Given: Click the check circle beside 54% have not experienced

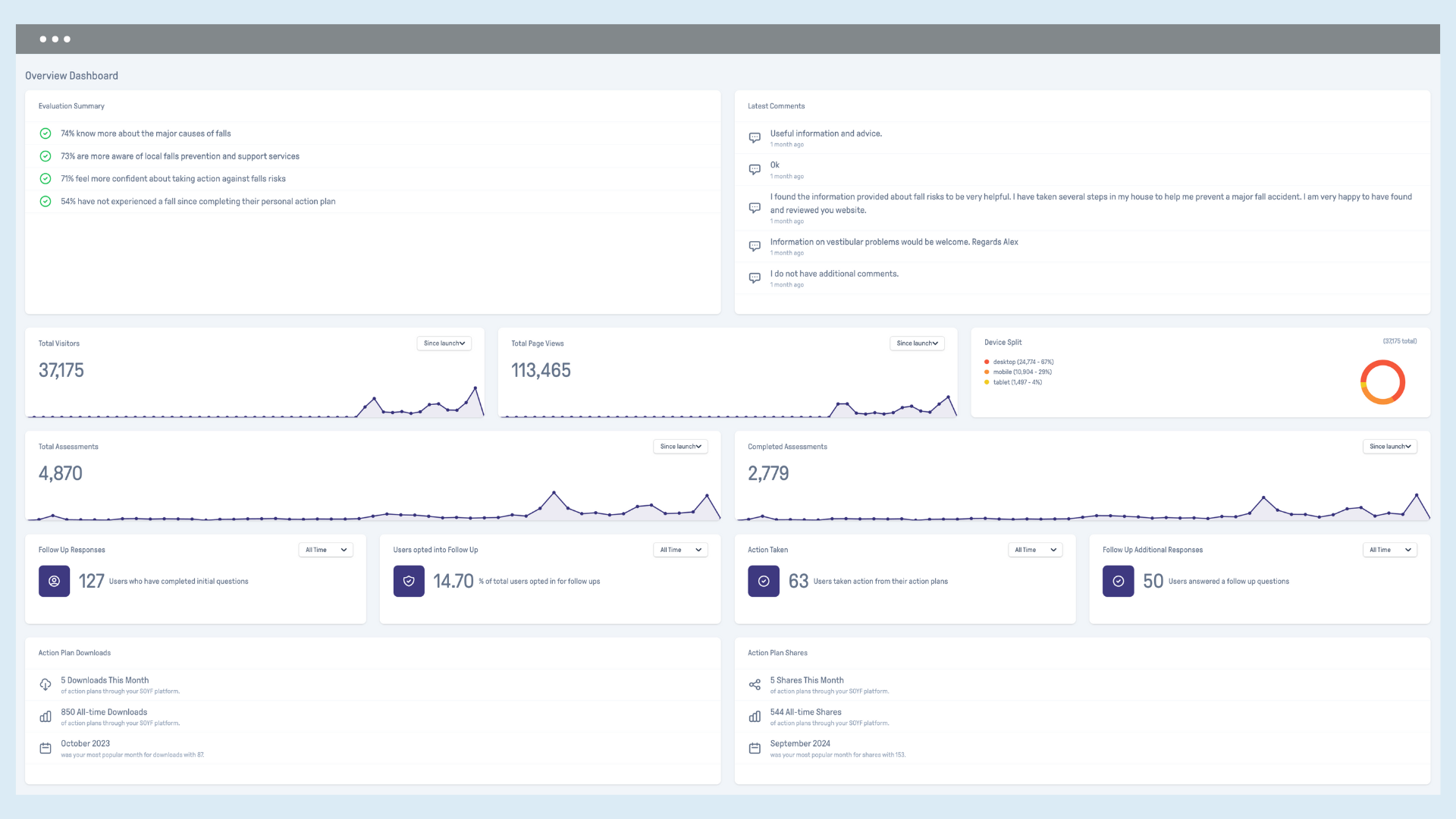Looking at the screenshot, I should [x=45, y=202].
